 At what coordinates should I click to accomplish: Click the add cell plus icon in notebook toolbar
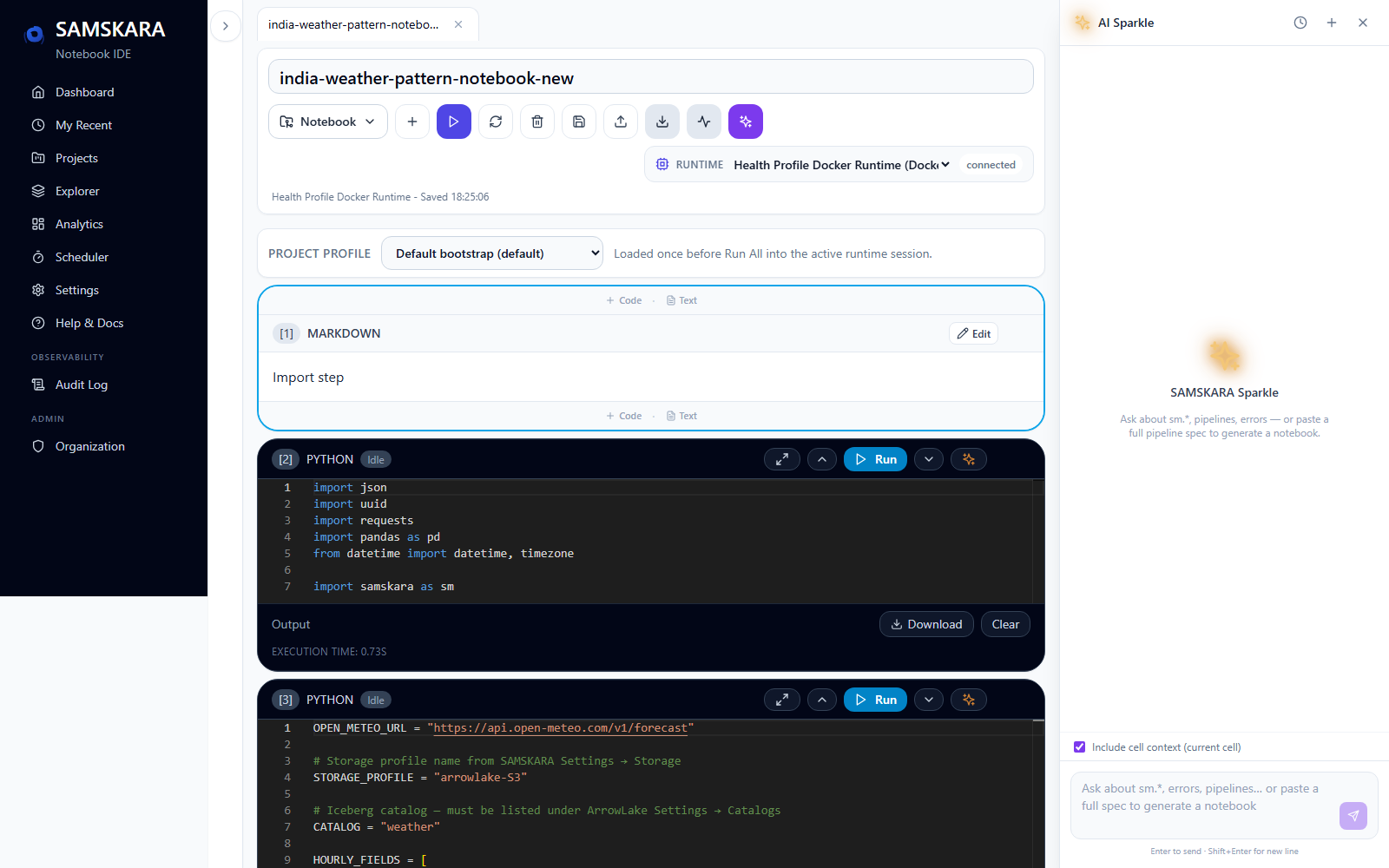click(x=412, y=122)
